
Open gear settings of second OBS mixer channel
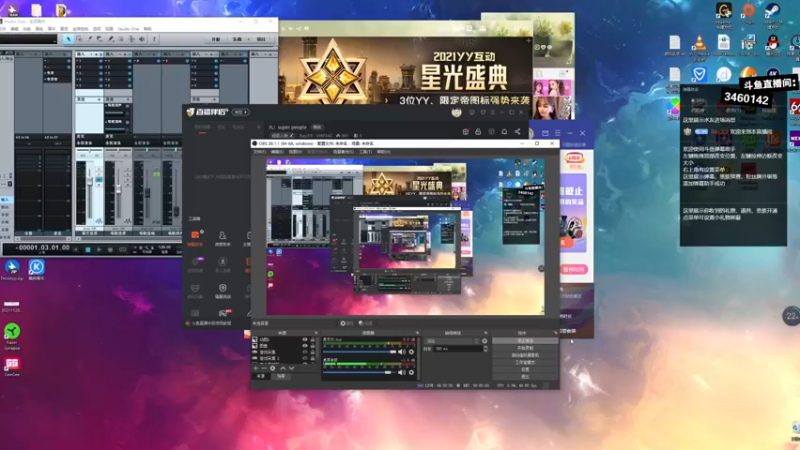point(411,372)
